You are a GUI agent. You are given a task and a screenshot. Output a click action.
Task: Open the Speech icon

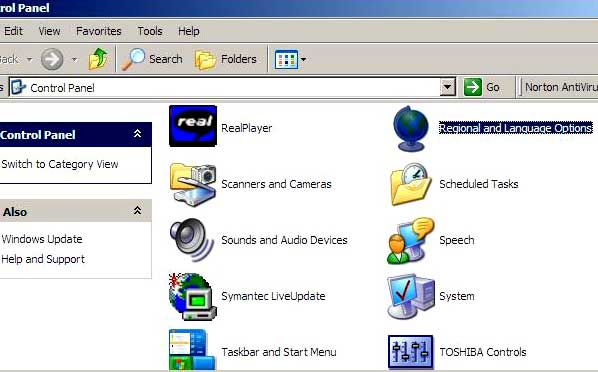[410, 240]
